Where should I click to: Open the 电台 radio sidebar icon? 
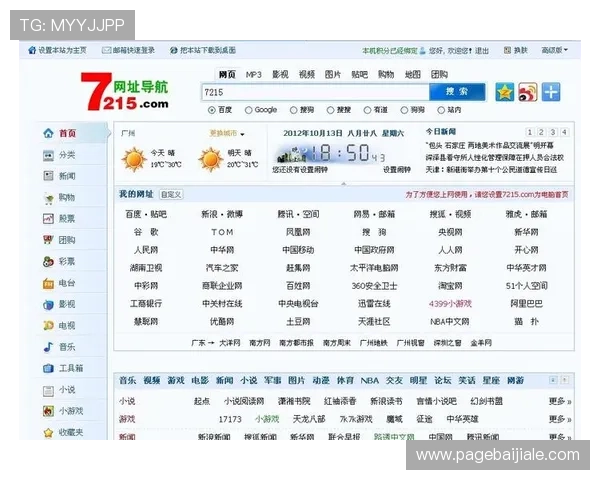coord(48,283)
